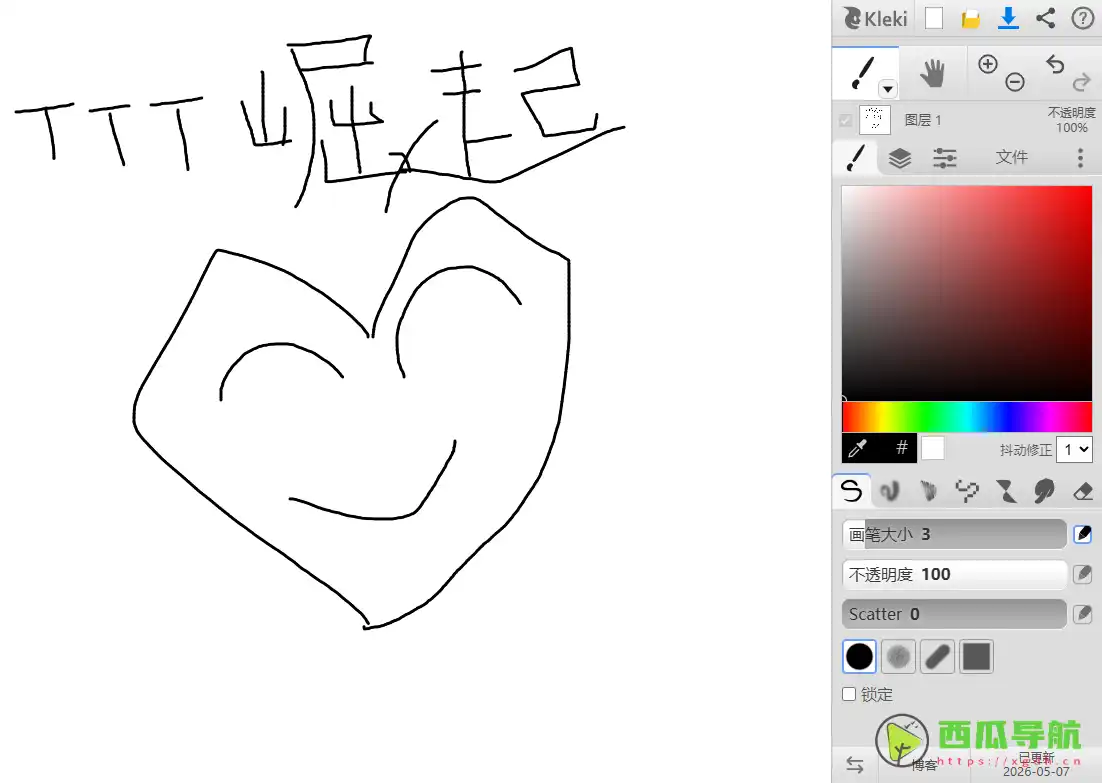Enable the 锁定 lock checkbox
This screenshot has width=1102, height=783.
click(x=849, y=694)
